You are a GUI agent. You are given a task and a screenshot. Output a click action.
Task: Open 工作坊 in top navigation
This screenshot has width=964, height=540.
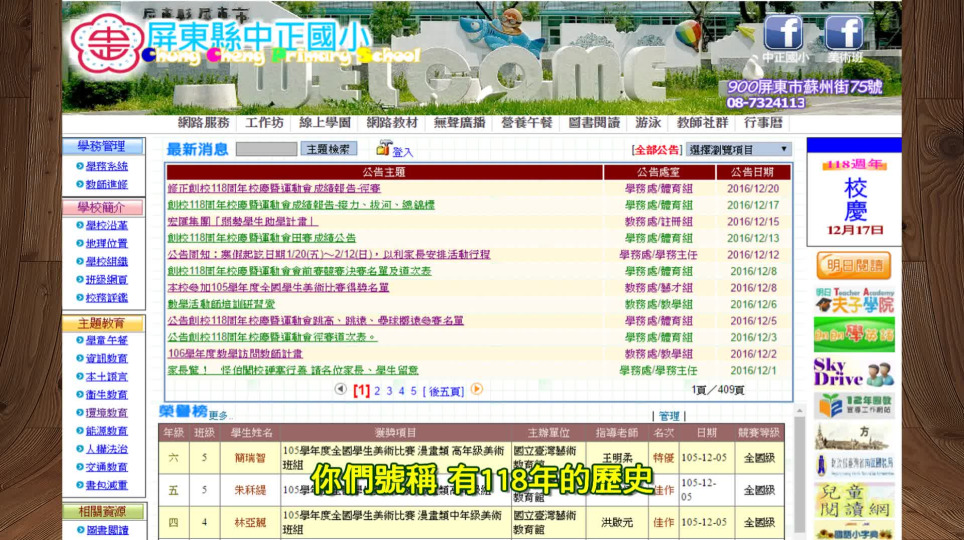264,123
